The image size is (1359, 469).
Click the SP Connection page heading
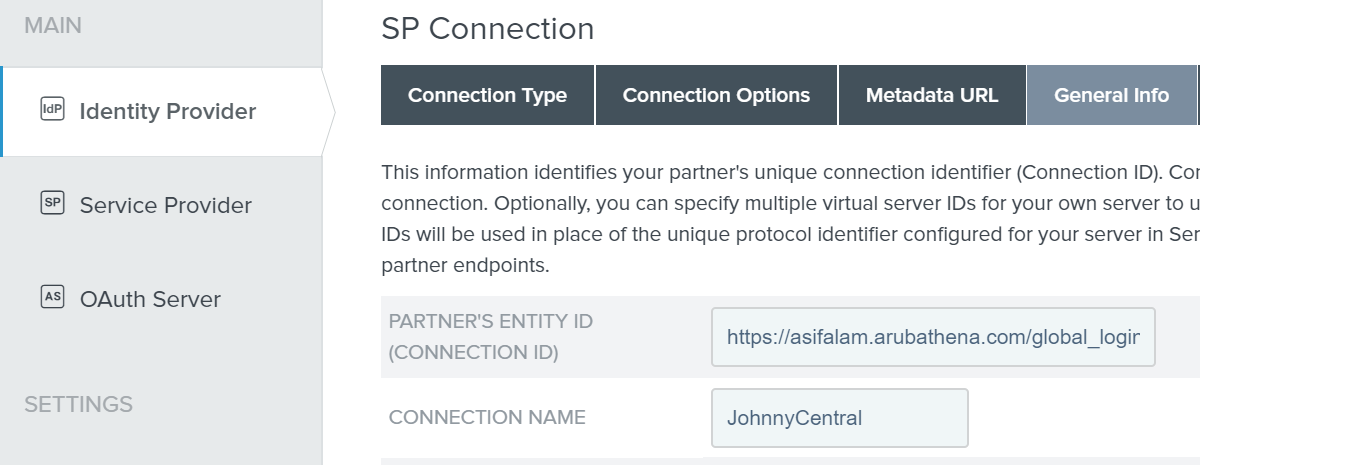click(487, 29)
